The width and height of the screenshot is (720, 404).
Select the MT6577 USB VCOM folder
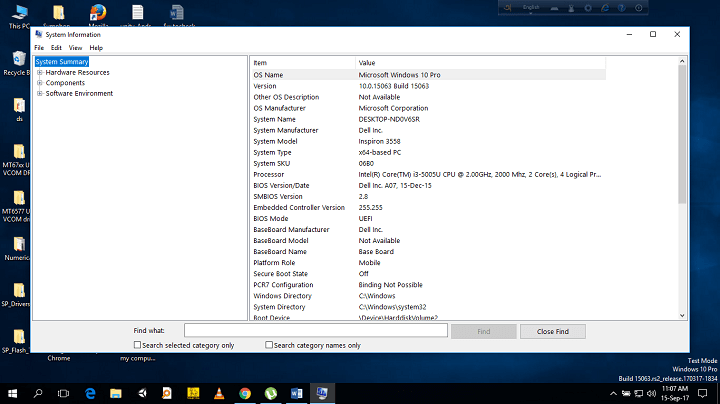coord(17,207)
